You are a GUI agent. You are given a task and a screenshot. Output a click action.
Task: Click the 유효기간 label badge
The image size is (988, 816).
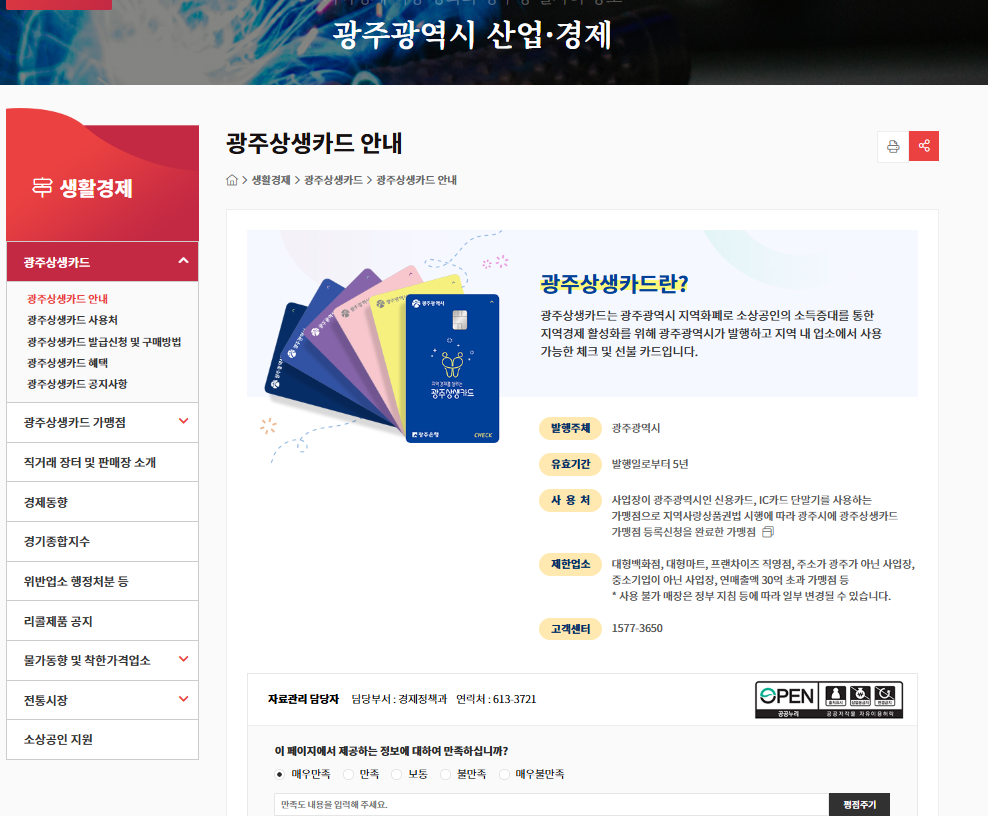tap(570, 464)
